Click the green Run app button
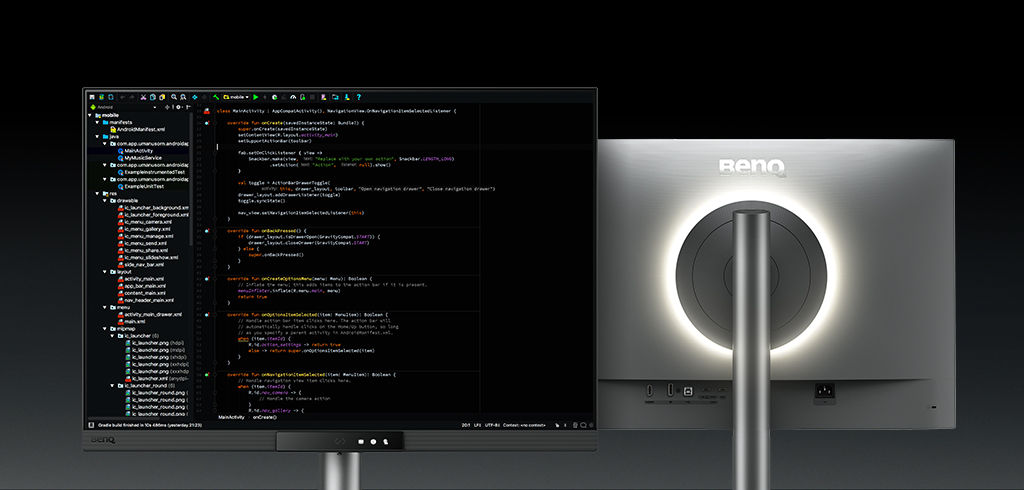Viewport: 1024px width, 490px height. [x=255, y=97]
